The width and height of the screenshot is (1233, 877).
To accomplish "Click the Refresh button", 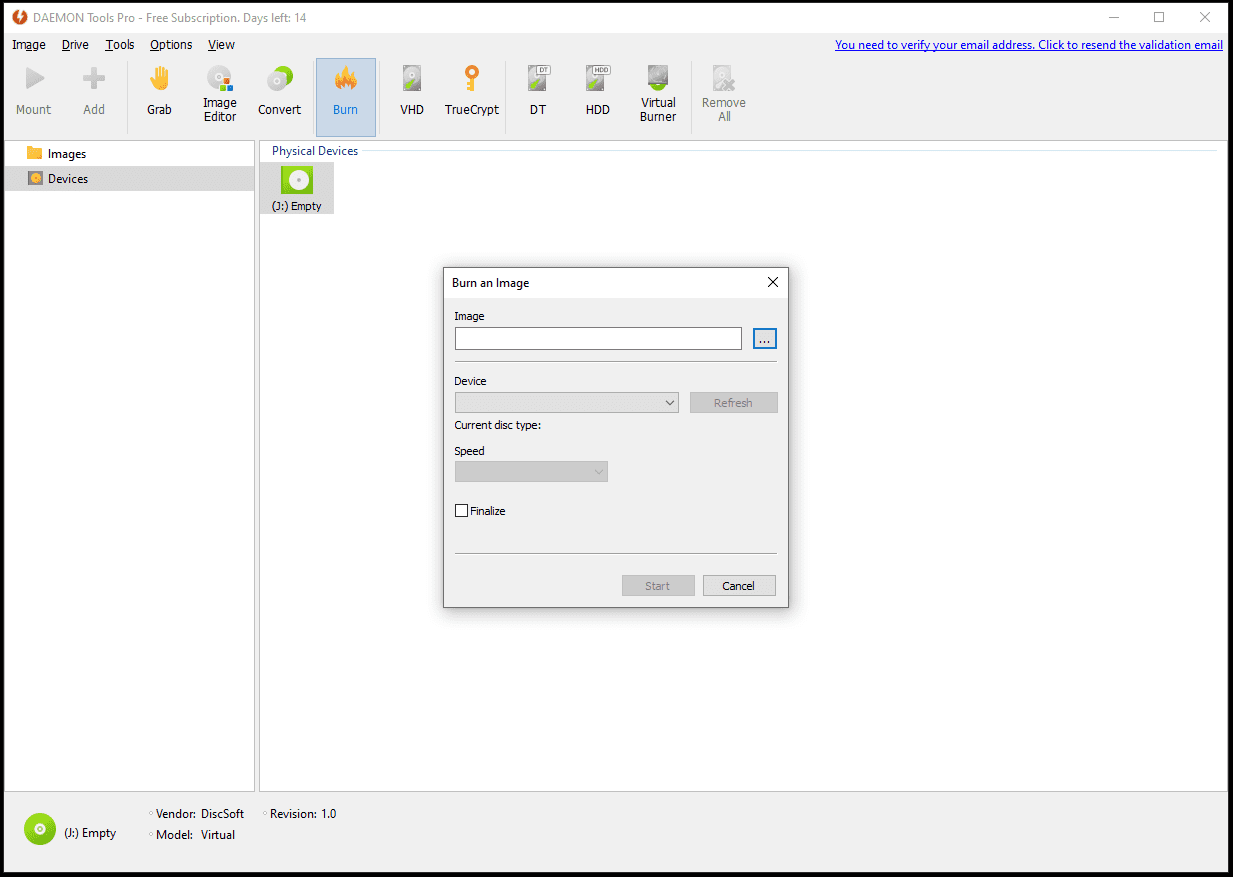I will coord(733,403).
